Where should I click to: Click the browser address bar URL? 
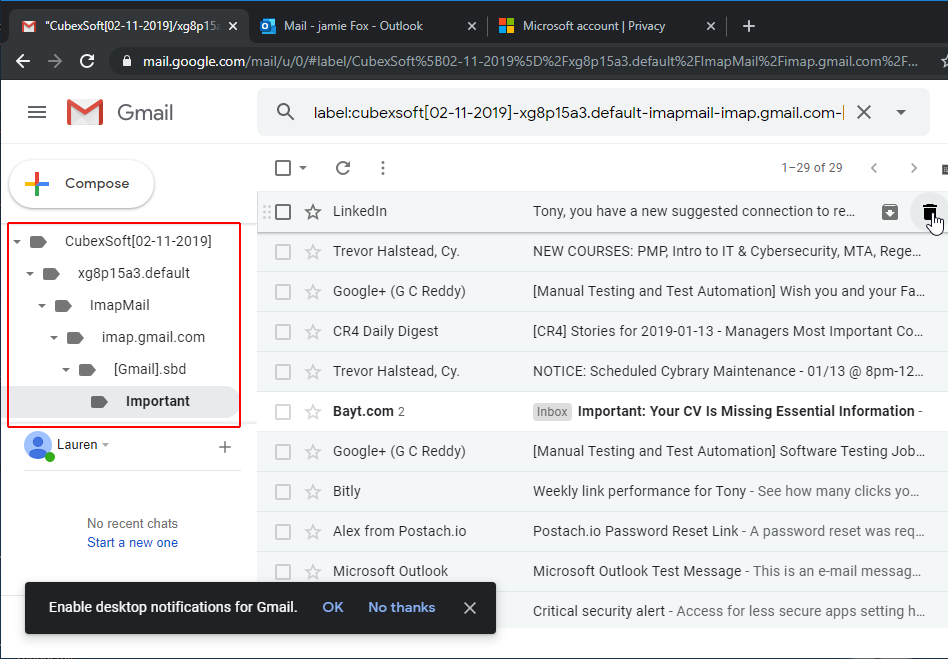point(530,61)
